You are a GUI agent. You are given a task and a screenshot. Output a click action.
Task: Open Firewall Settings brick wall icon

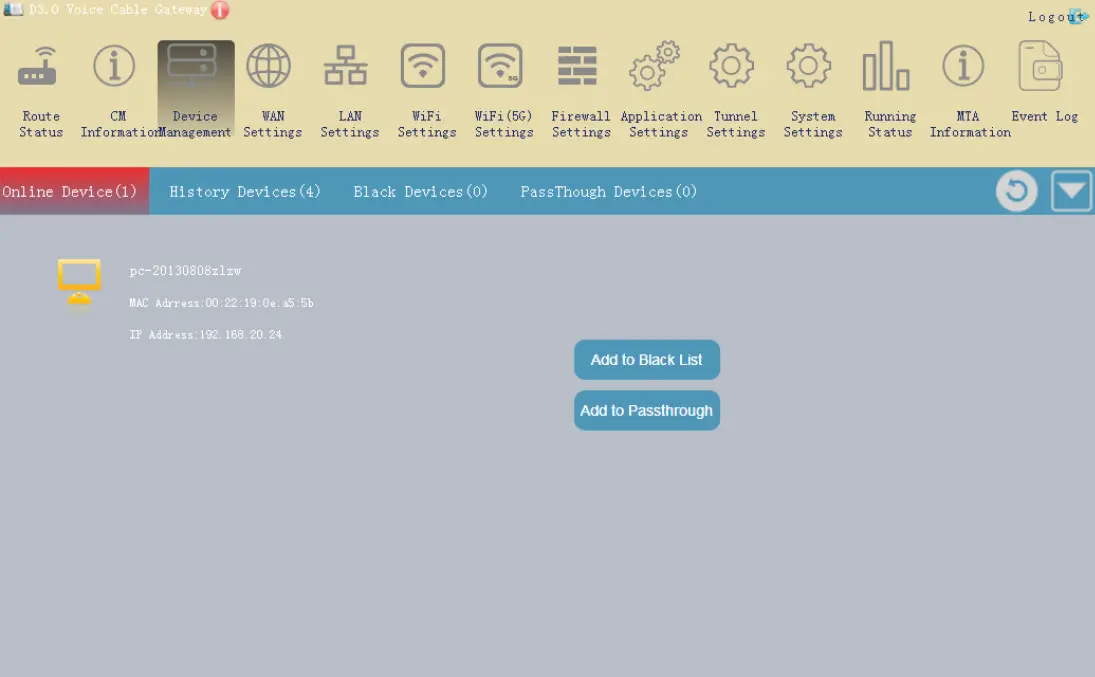[x=577, y=66]
